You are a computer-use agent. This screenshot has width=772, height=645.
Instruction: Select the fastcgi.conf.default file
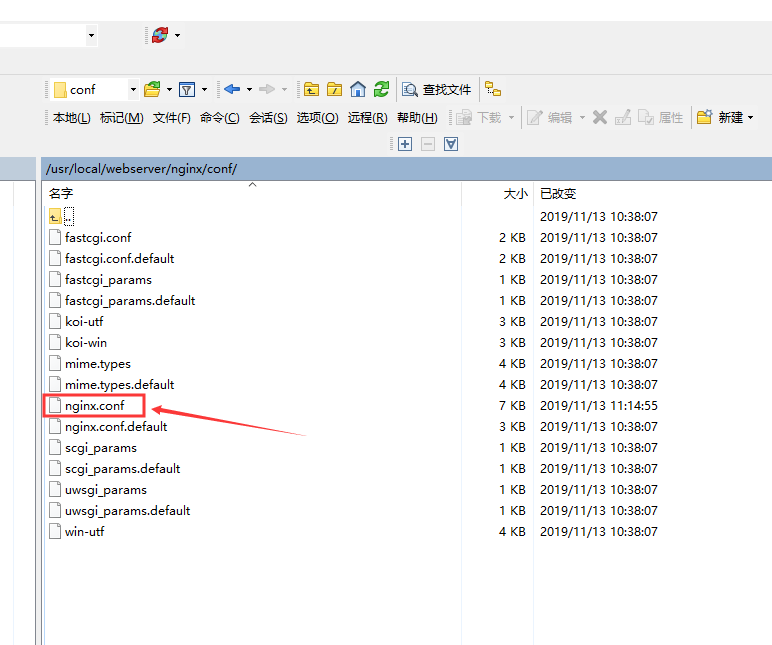(x=120, y=258)
